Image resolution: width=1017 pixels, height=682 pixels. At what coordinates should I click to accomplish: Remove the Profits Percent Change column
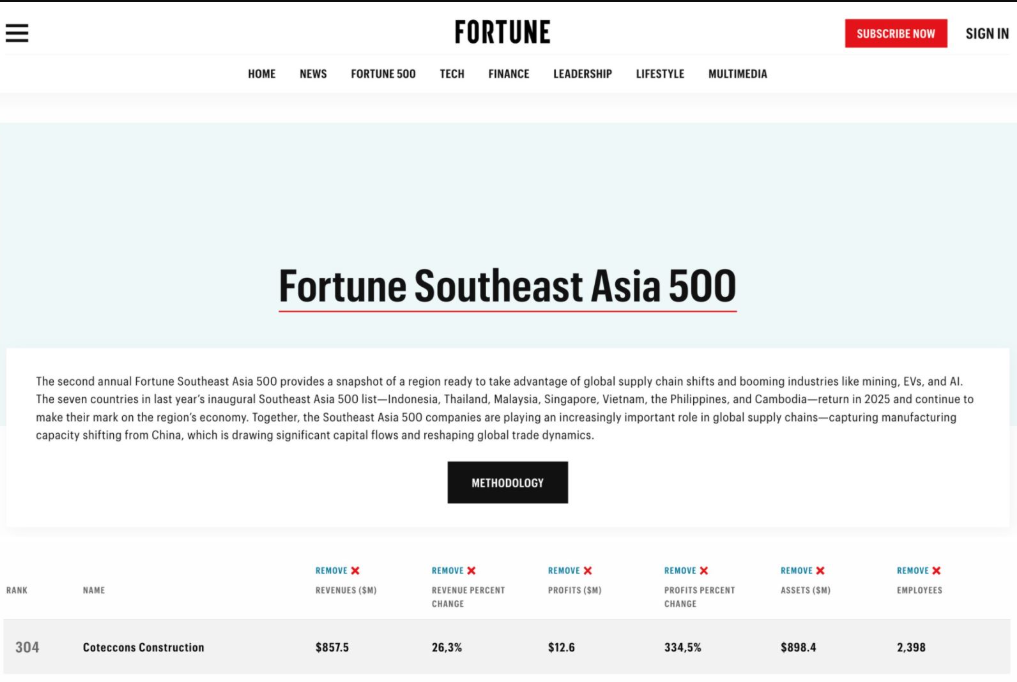click(x=686, y=571)
